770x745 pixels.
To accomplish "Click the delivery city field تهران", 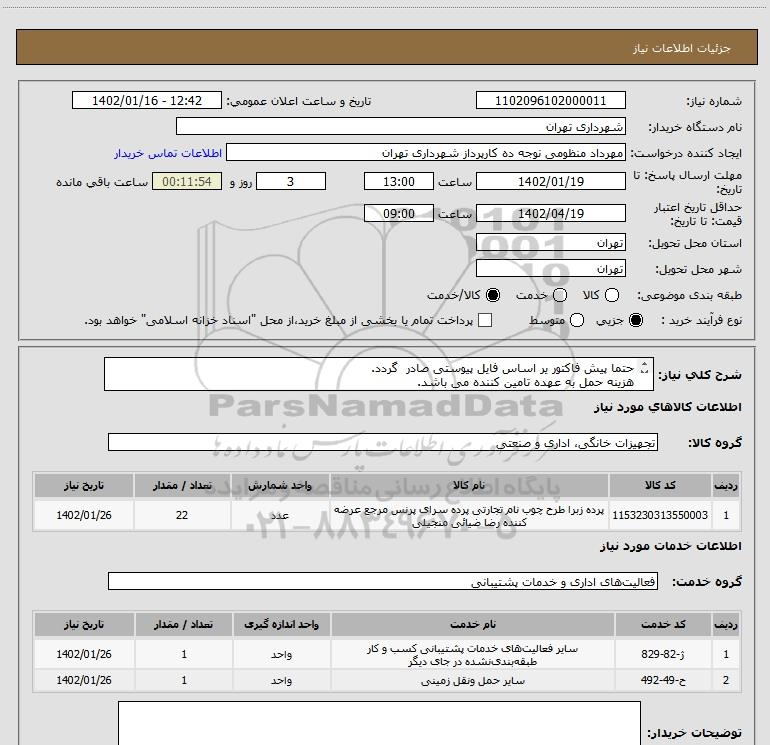I will point(550,269).
